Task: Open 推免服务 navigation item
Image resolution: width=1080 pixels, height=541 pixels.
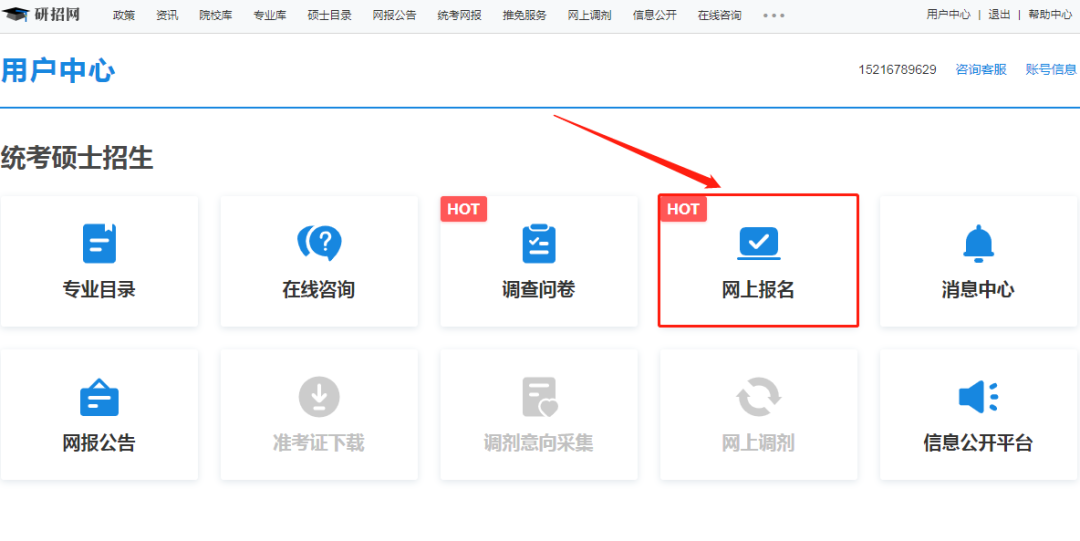Action: [524, 15]
